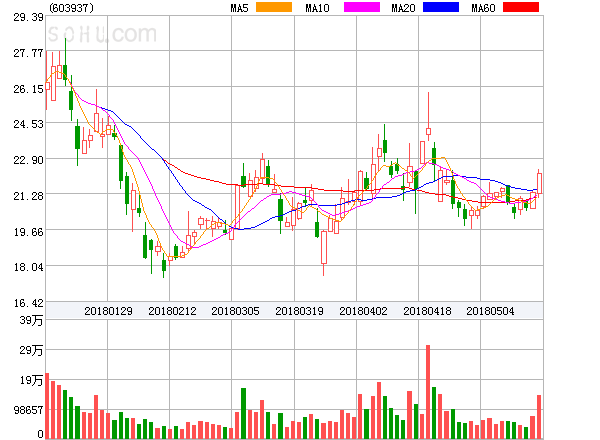Click the 19万 volume axis label

[x=31, y=380]
